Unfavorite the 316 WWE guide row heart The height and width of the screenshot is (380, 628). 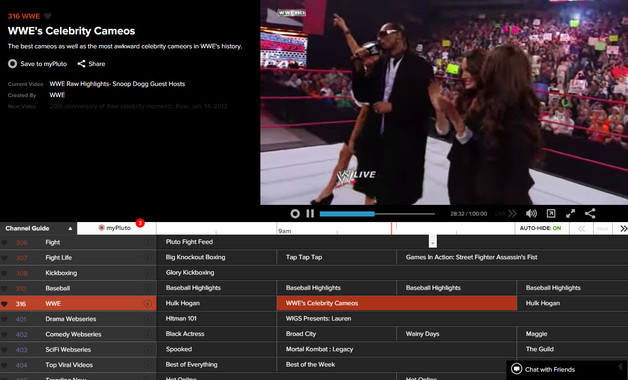[x=4, y=304]
